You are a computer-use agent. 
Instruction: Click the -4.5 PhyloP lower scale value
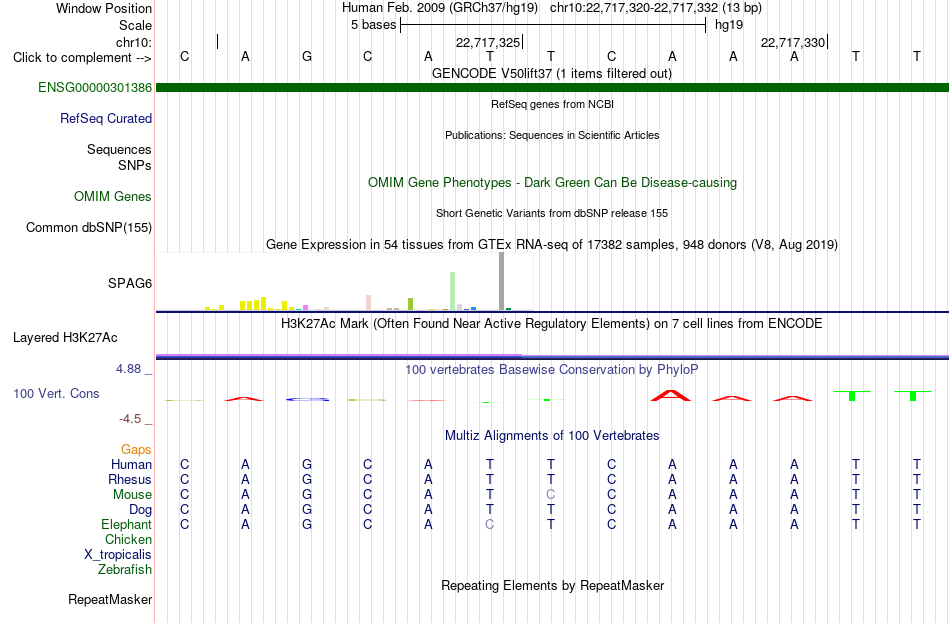[129, 419]
